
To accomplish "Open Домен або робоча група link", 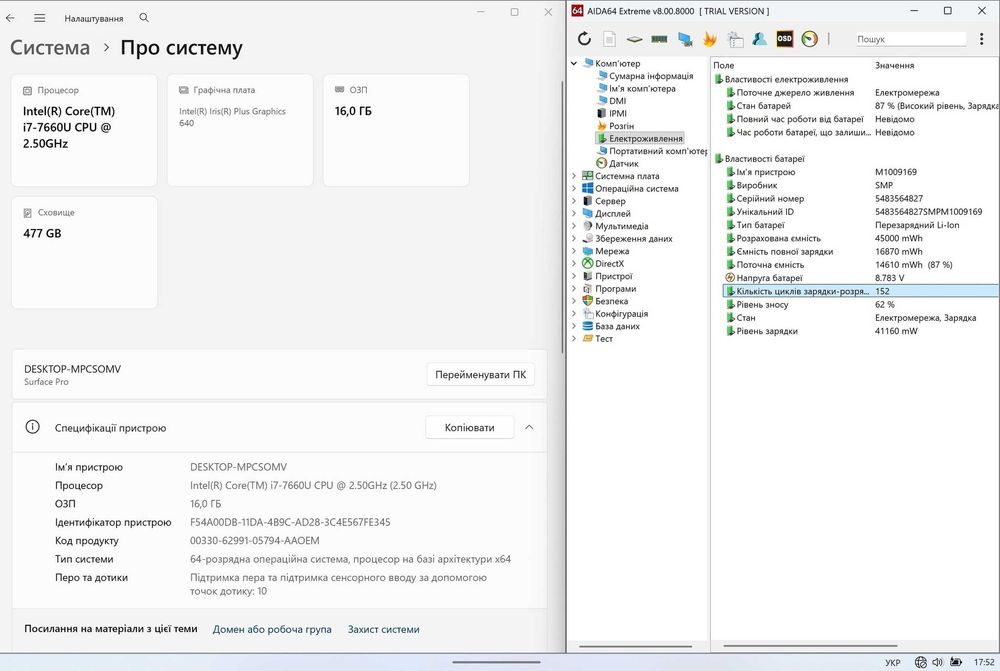I will pyautogui.click(x=272, y=629).
